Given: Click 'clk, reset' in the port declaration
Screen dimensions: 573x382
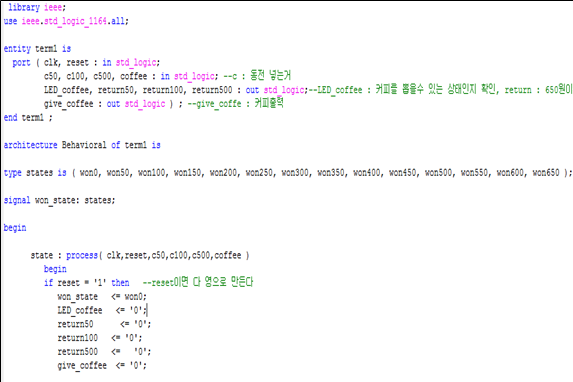Looking at the screenshot, I should 66,63.
